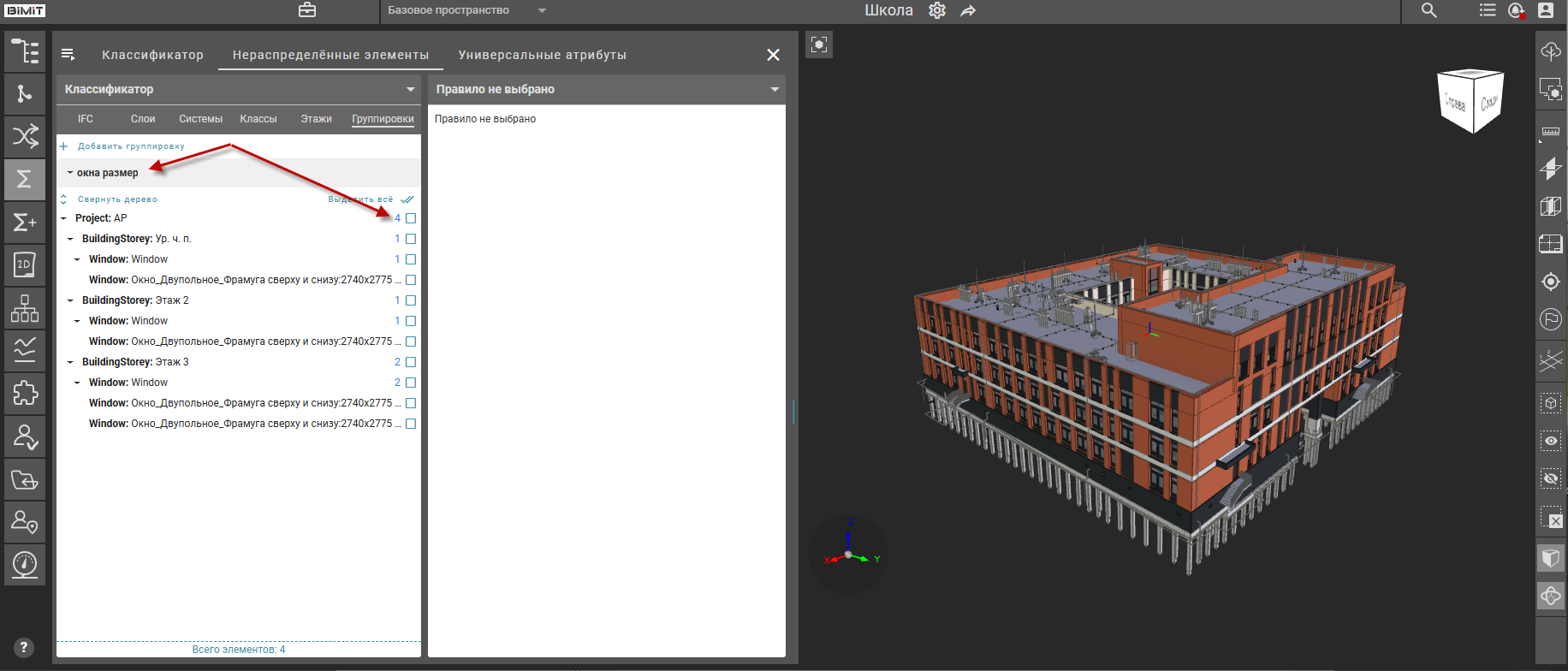Collapse the окна размер grouping
The width and height of the screenshot is (1568, 671).
click(x=70, y=173)
